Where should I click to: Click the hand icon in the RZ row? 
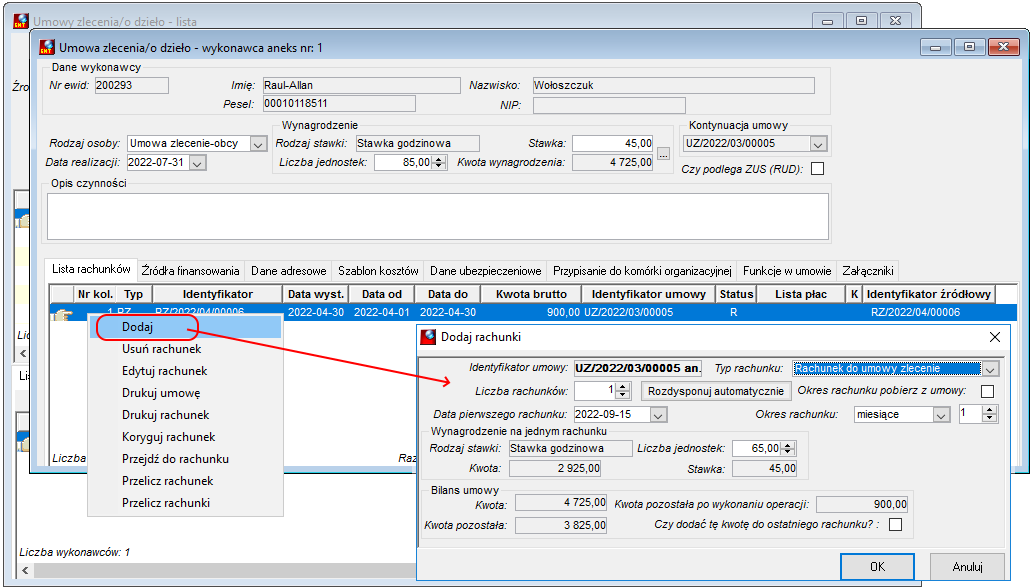[62, 314]
